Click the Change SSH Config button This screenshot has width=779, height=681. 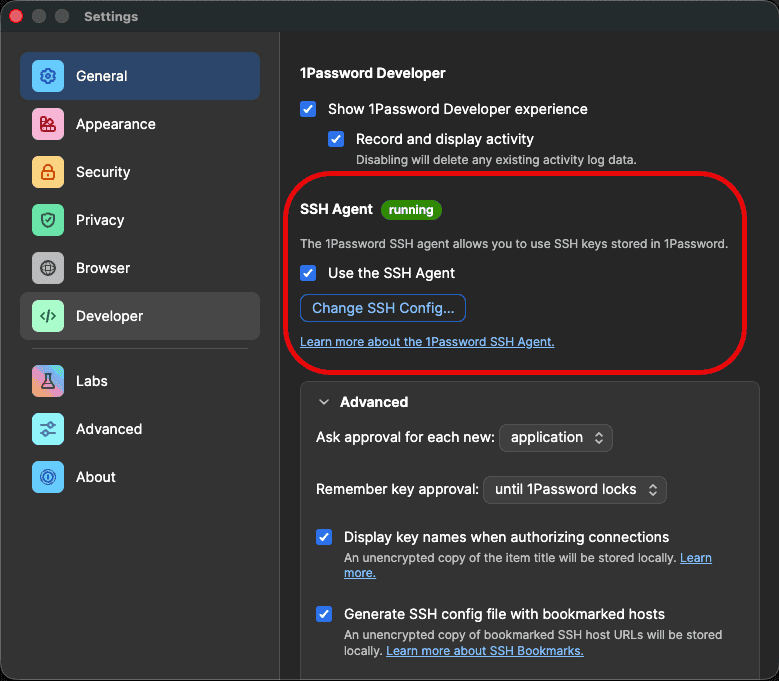click(383, 308)
